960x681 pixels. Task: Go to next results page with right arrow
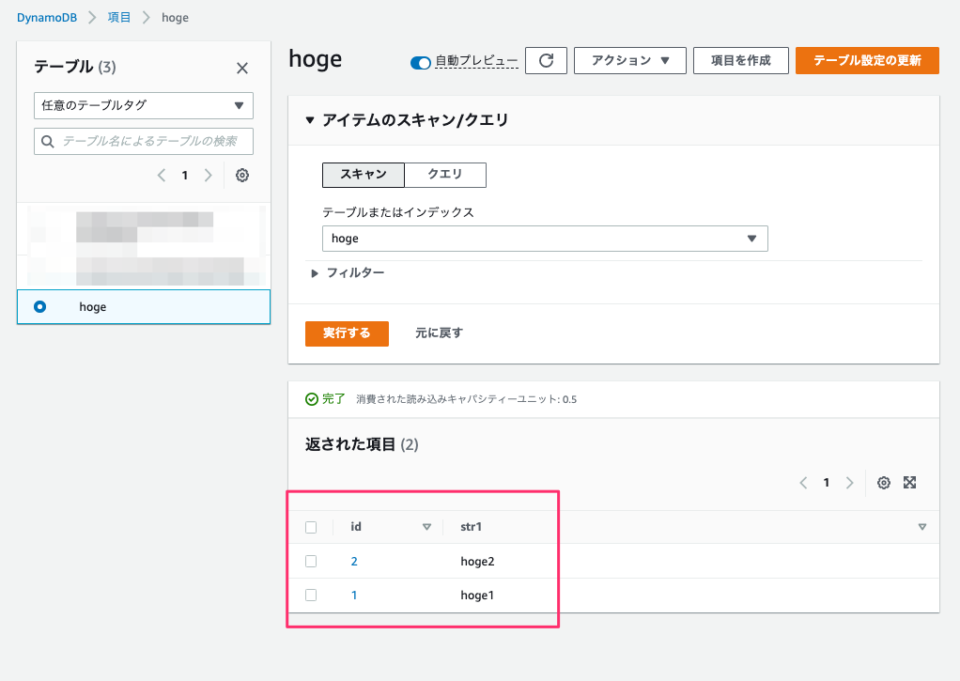849,482
